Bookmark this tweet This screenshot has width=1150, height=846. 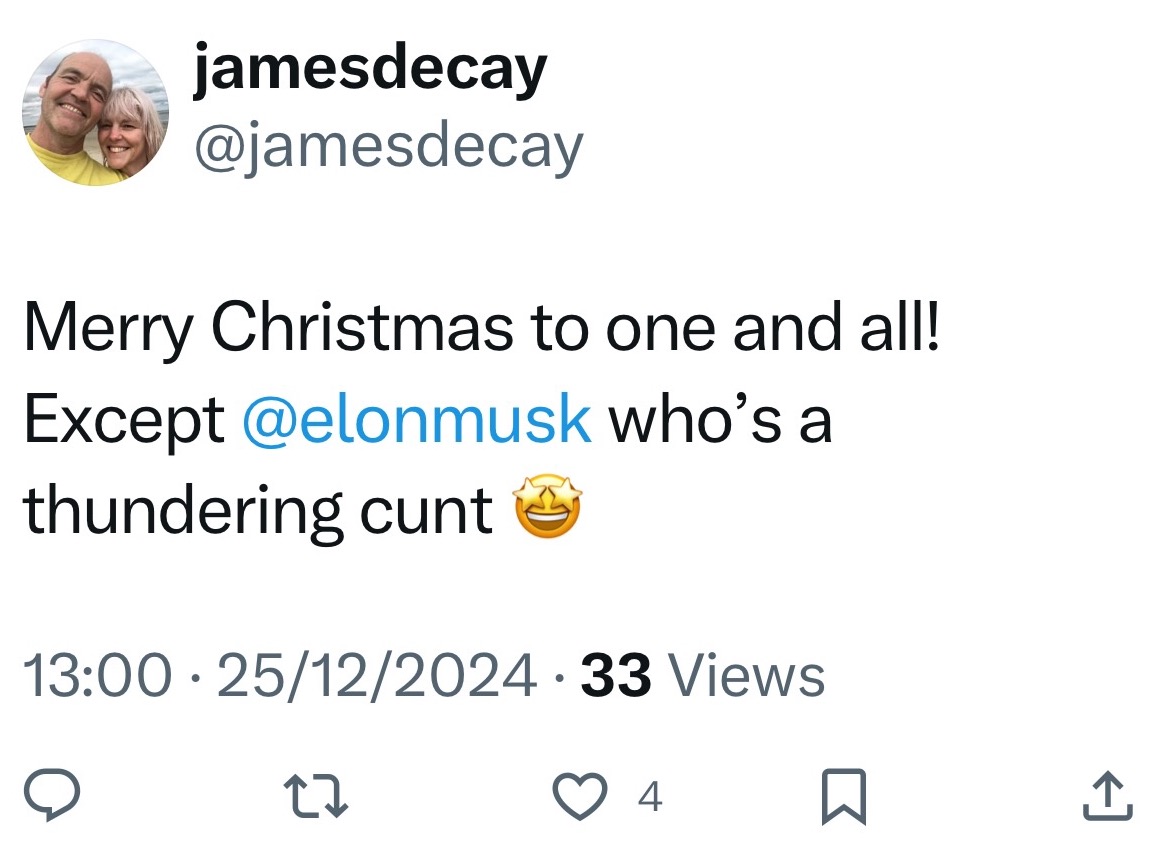tap(842, 799)
